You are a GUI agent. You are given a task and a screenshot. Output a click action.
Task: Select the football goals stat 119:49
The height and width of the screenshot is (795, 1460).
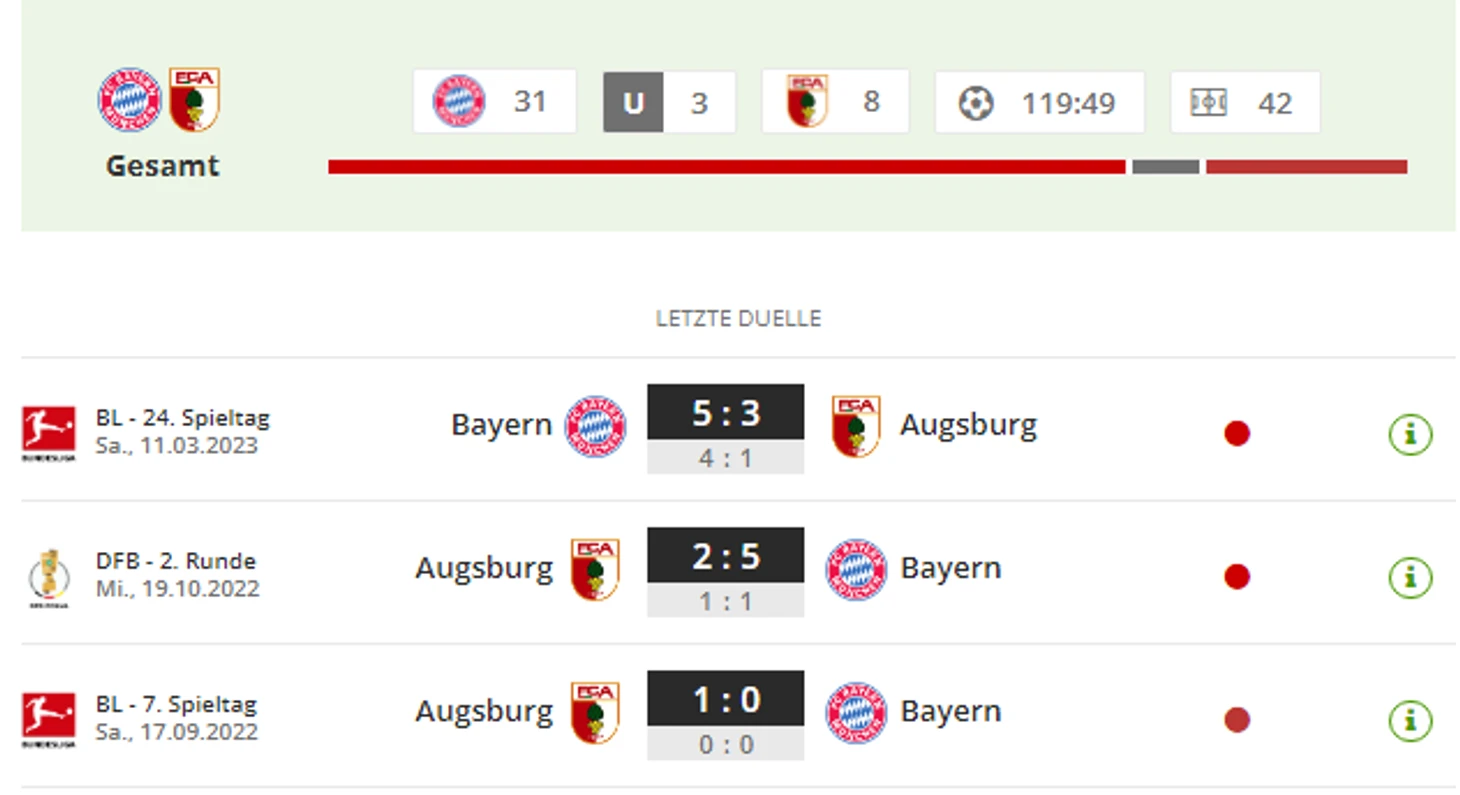click(1039, 102)
